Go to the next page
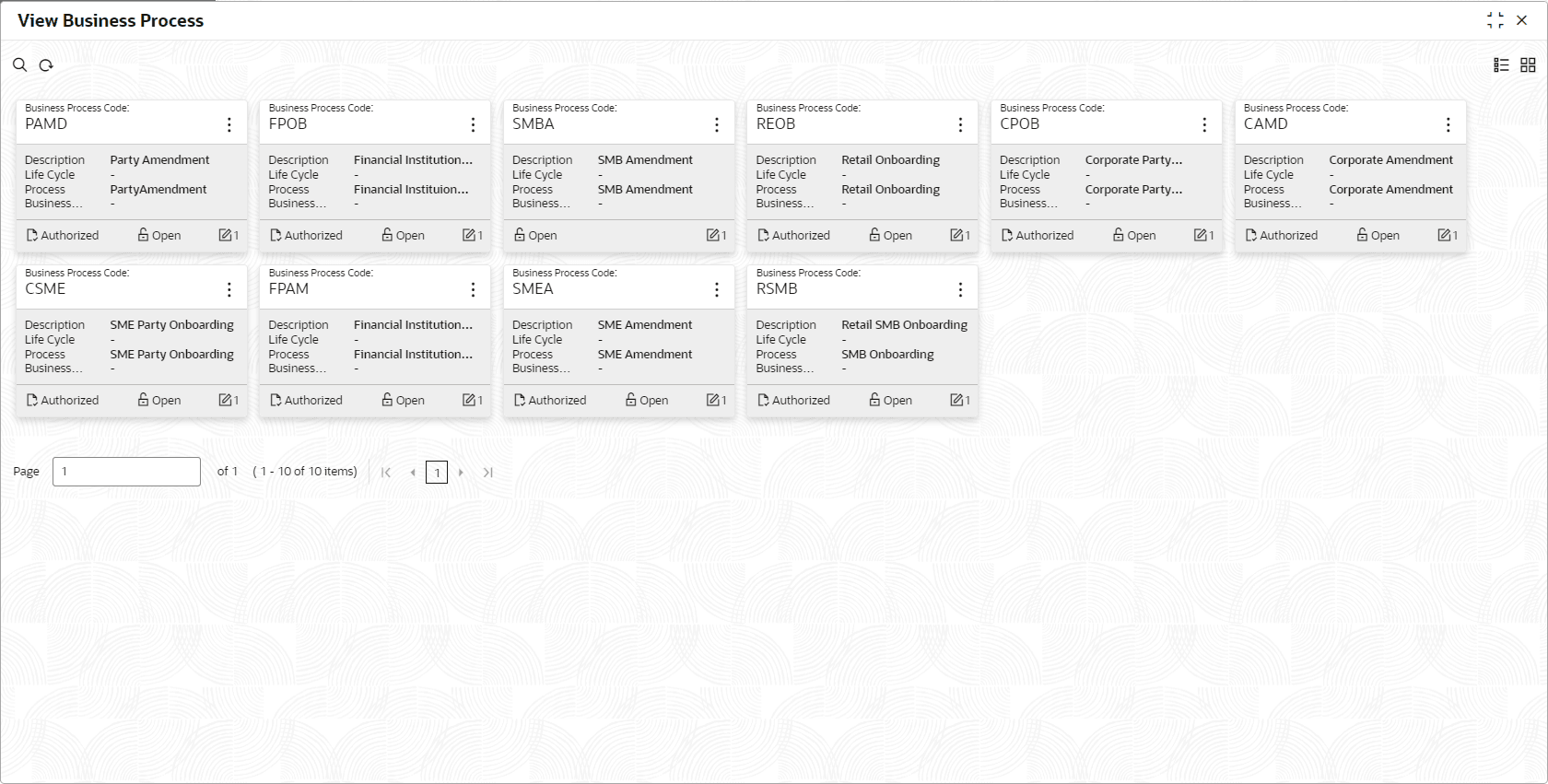1548x784 pixels. 461,472
